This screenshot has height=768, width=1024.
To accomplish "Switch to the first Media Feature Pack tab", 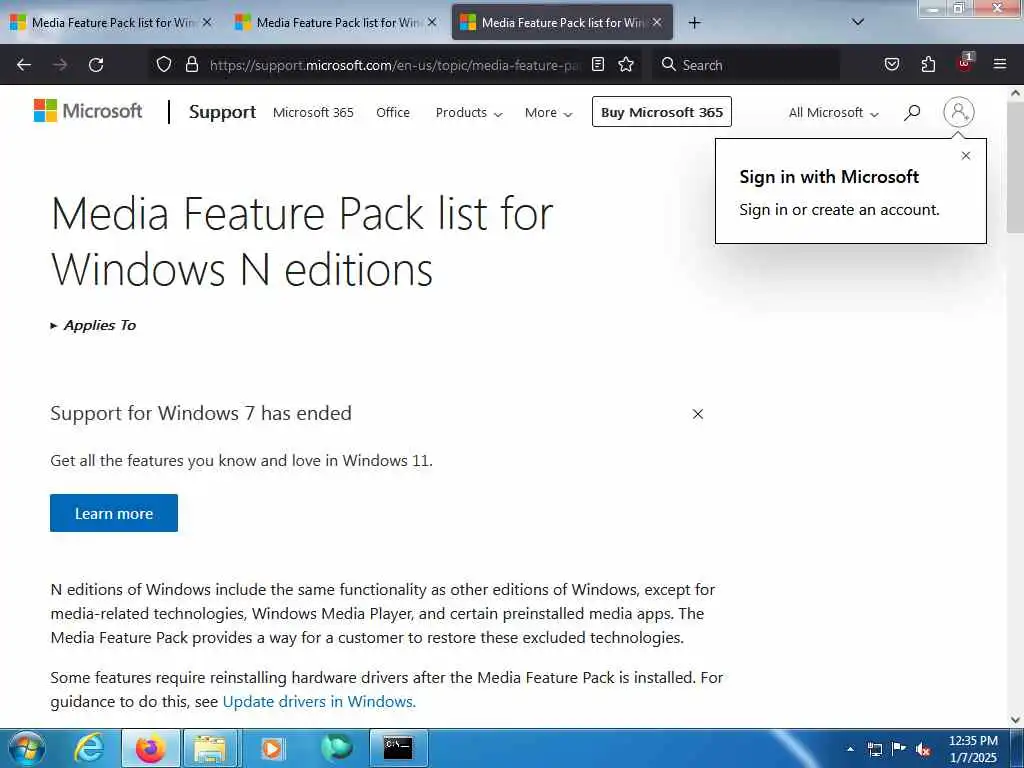I will pyautogui.click(x=111, y=22).
